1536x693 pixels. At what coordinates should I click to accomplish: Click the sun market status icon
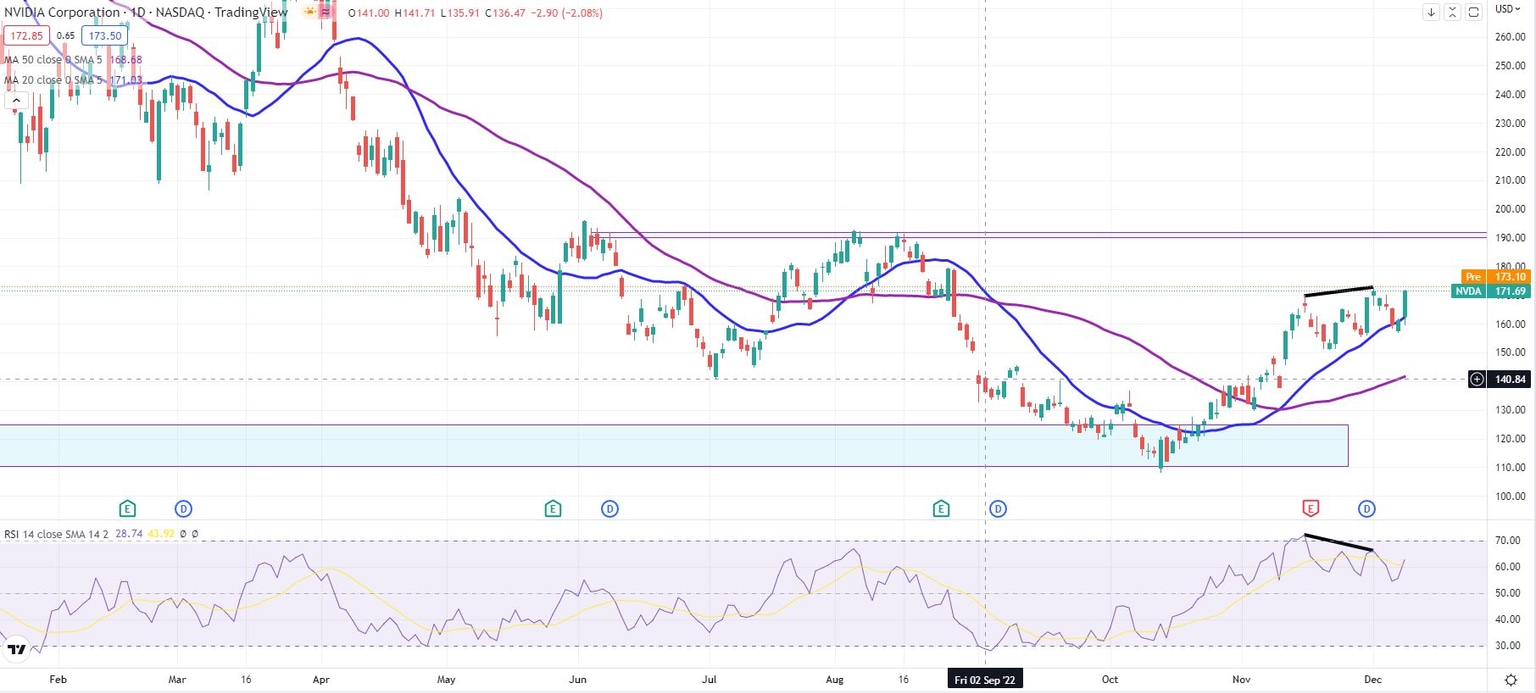[309, 12]
